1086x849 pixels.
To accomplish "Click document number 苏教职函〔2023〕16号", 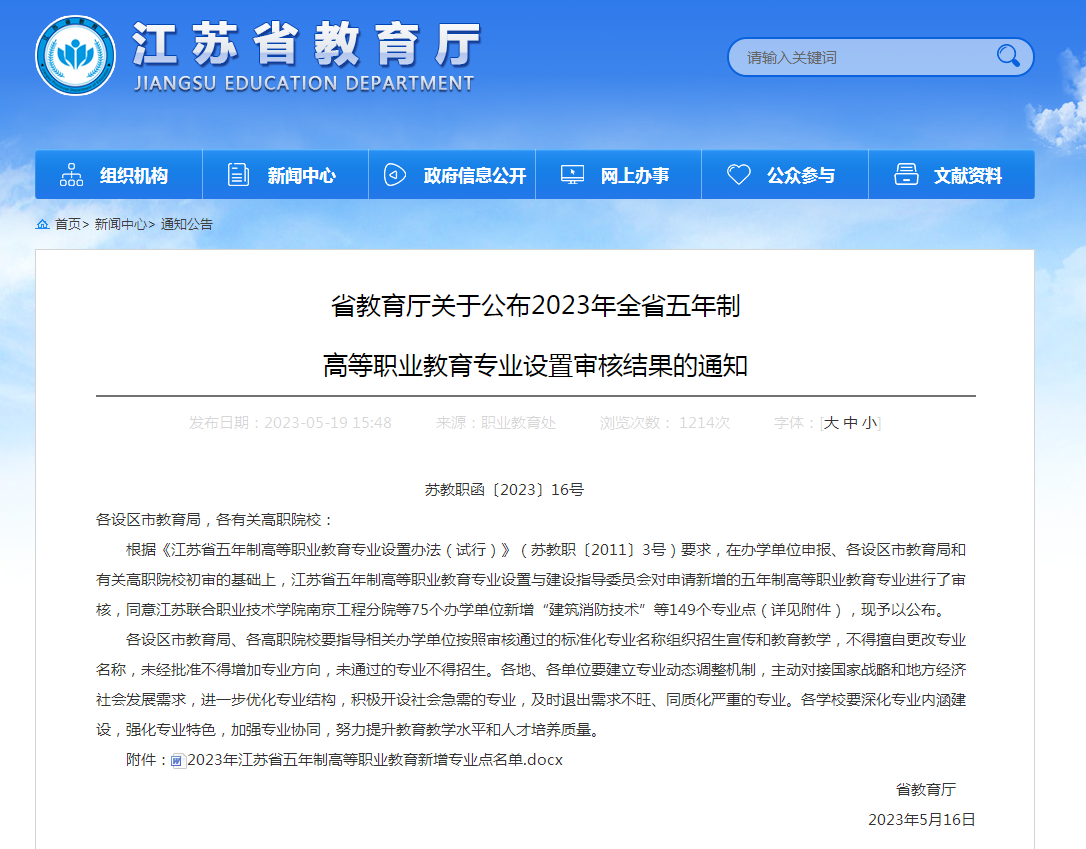I will point(504,490).
